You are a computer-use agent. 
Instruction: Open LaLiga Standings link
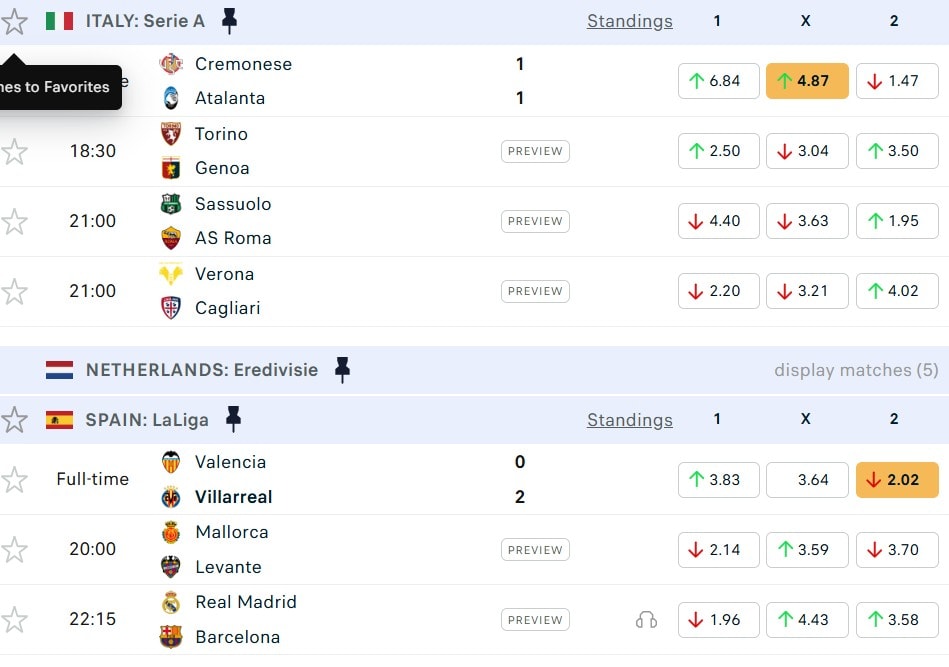(629, 420)
